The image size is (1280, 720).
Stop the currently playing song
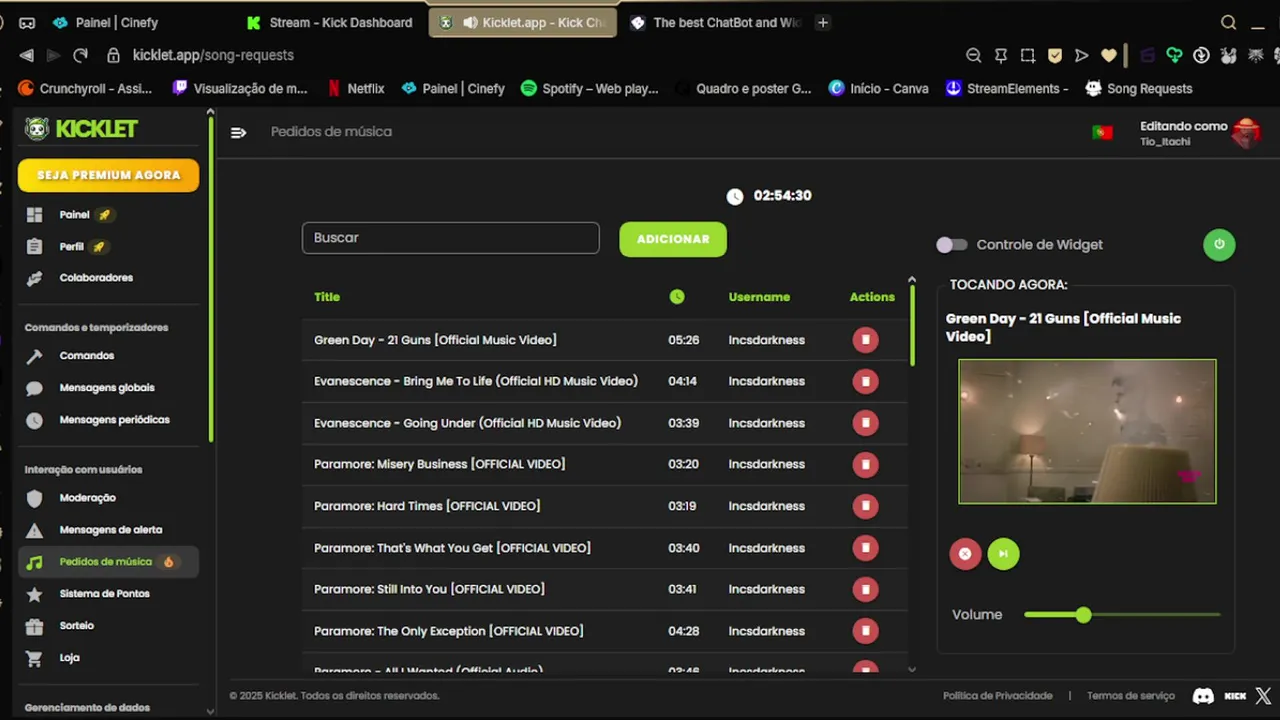point(965,554)
